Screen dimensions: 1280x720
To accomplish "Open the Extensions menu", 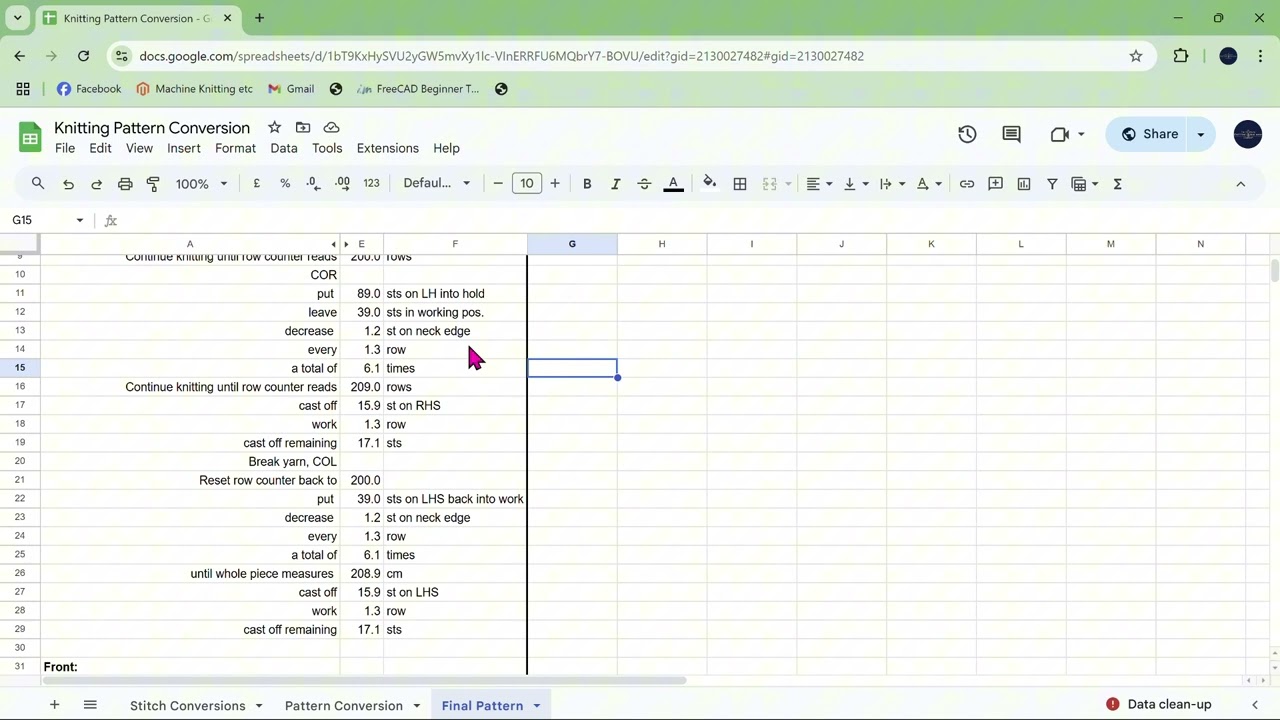I will pos(388,148).
